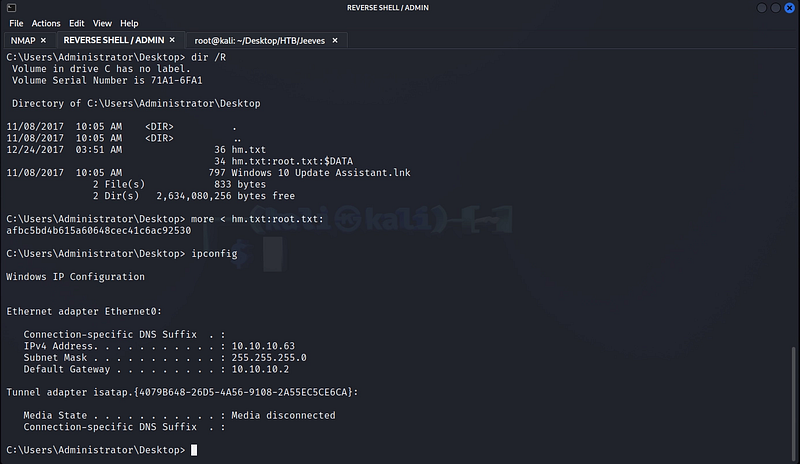800x464 pixels.
Task: Click the terminal icon in title bar
Action: pyautogui.click(x=11, y=8)
